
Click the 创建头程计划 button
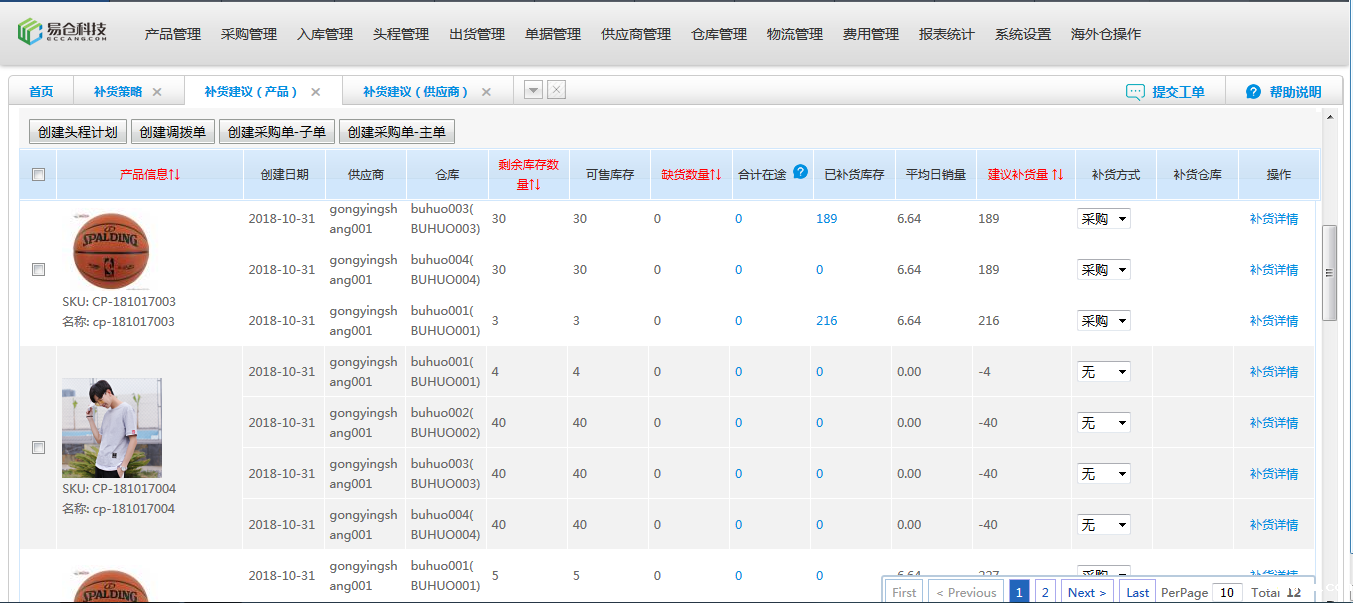[x=78, y=132]
